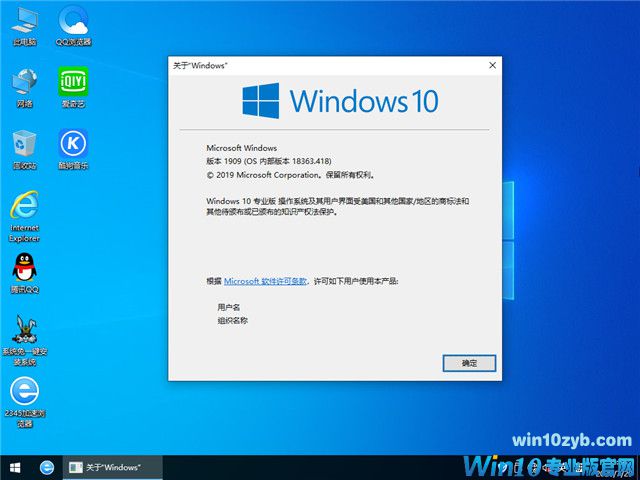Viewport: 640px width, 480px height.
Task: Launch the 爱奇艺 (iQIYI) desktop icon
Action: pos(73,84)
